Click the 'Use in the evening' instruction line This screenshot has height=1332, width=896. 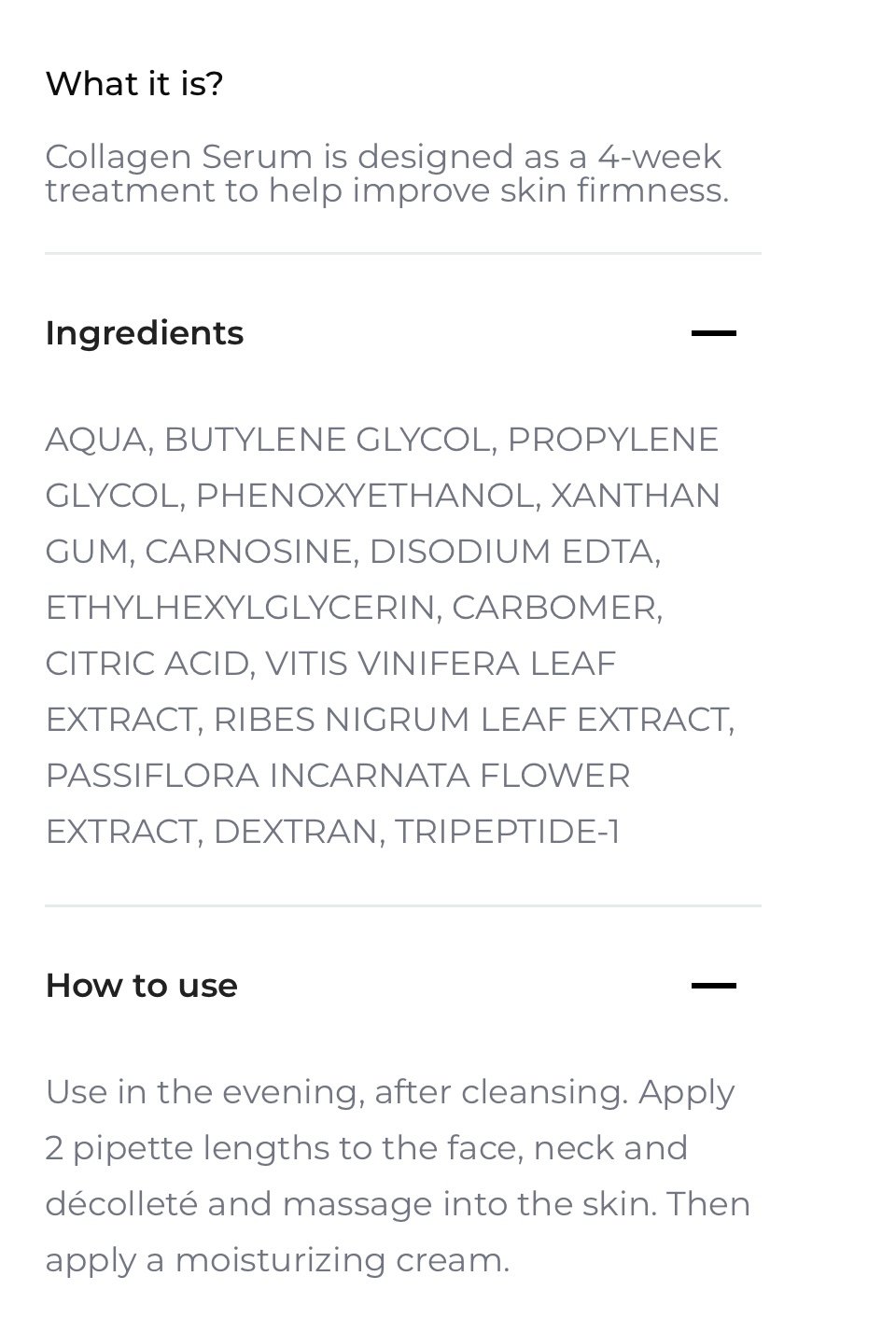(x=390, y=1092)
